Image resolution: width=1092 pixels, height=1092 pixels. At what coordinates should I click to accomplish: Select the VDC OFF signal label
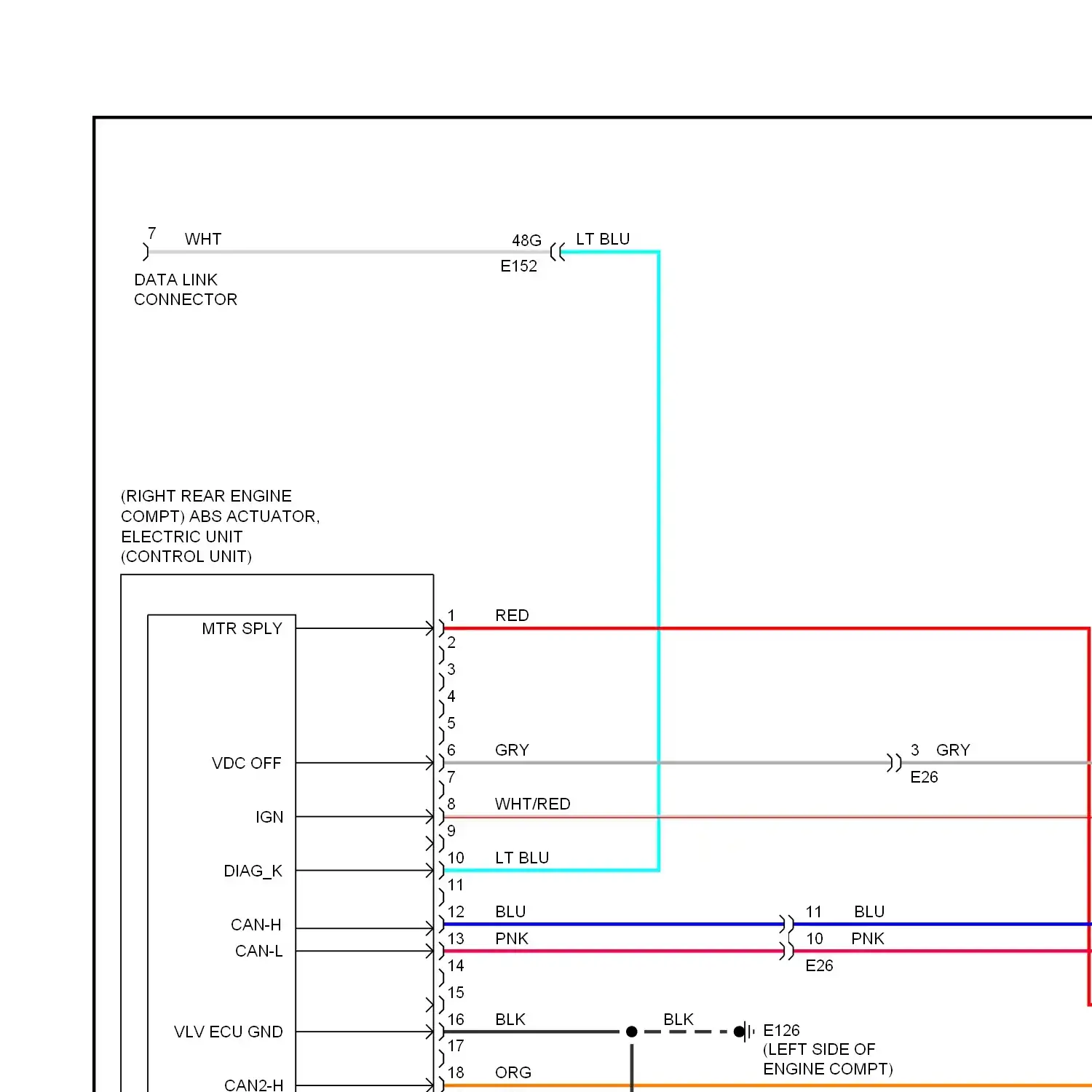246,763
